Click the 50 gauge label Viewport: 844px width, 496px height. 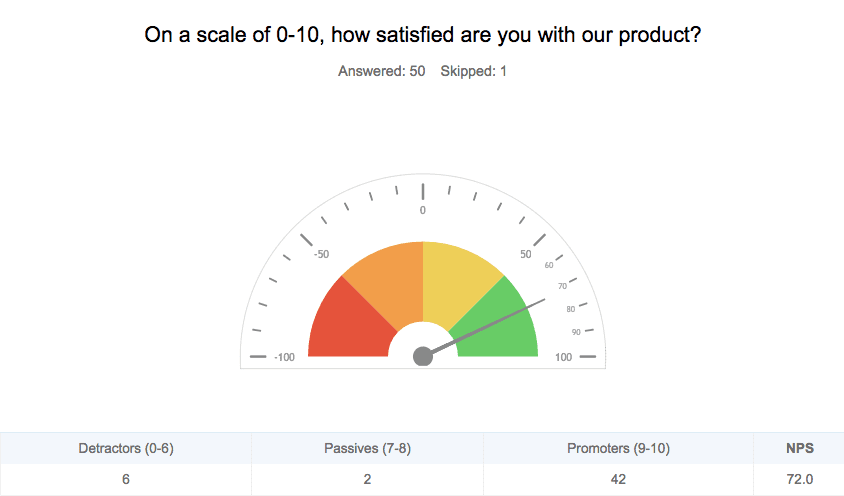pos(526,254)
